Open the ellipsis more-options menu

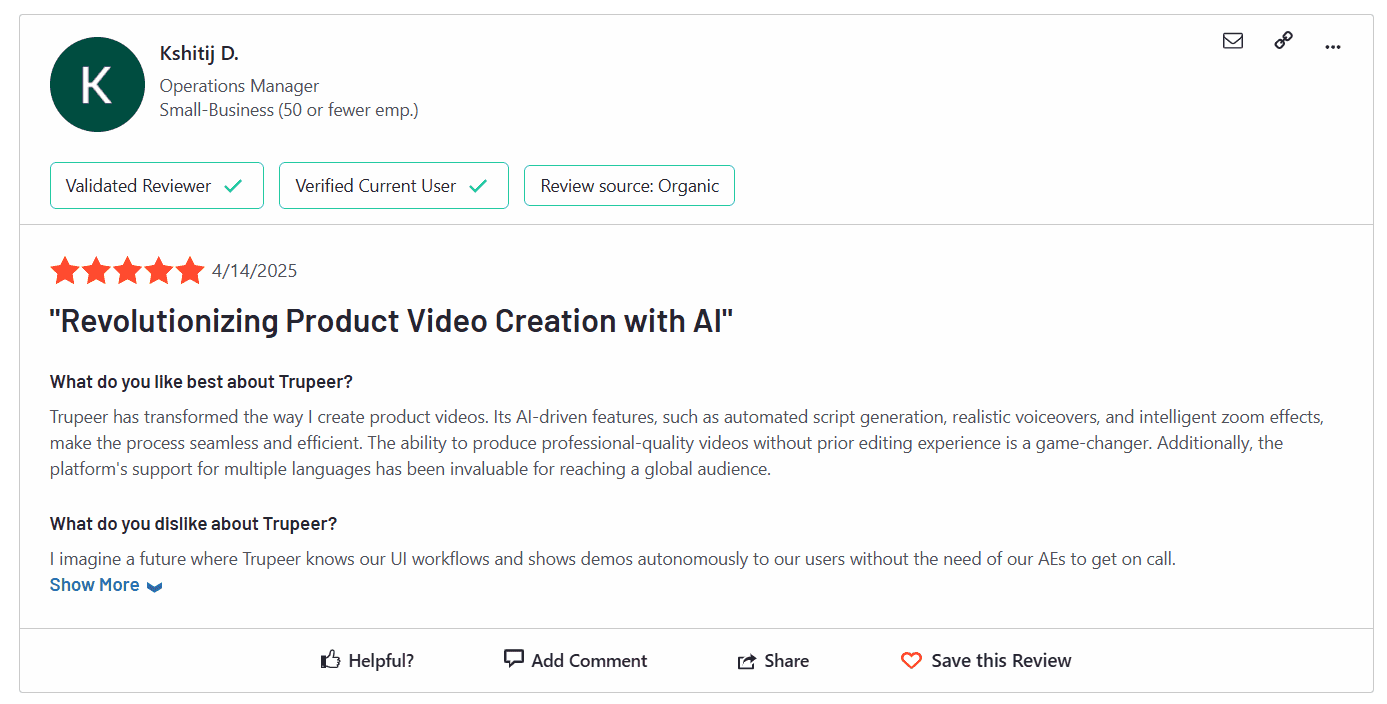point(1332,46)
